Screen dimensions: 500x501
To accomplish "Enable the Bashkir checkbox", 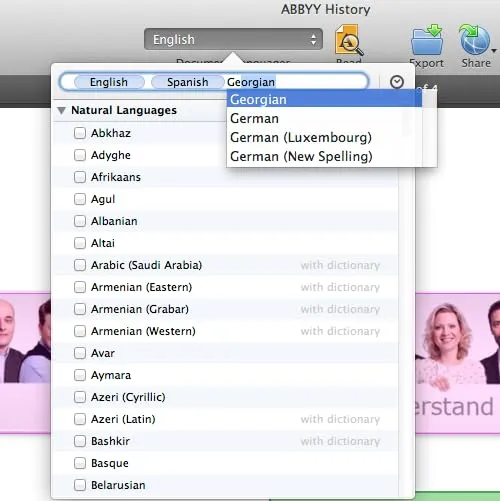I will click(80, 441).
